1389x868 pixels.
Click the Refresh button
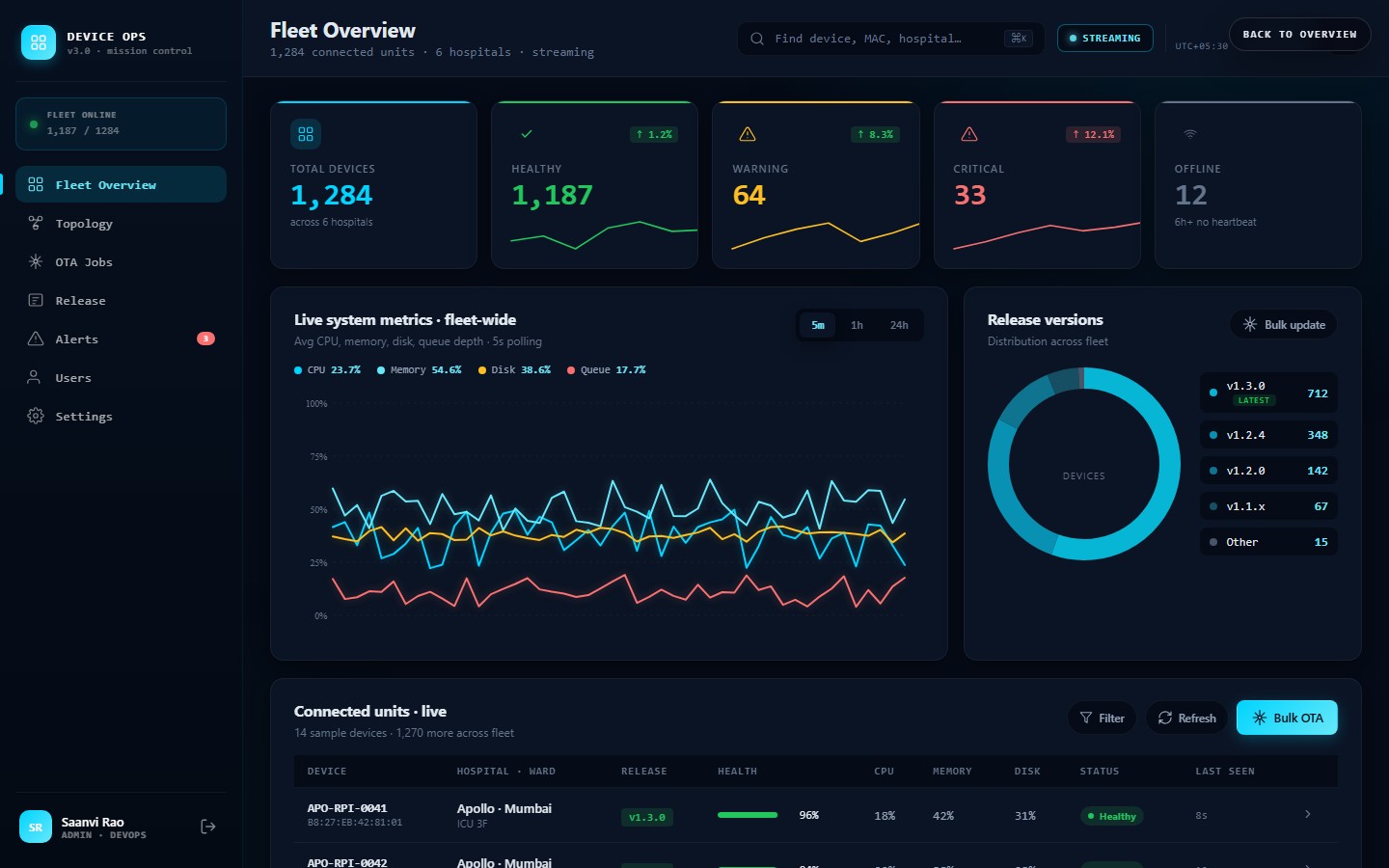pos(1186,718)
